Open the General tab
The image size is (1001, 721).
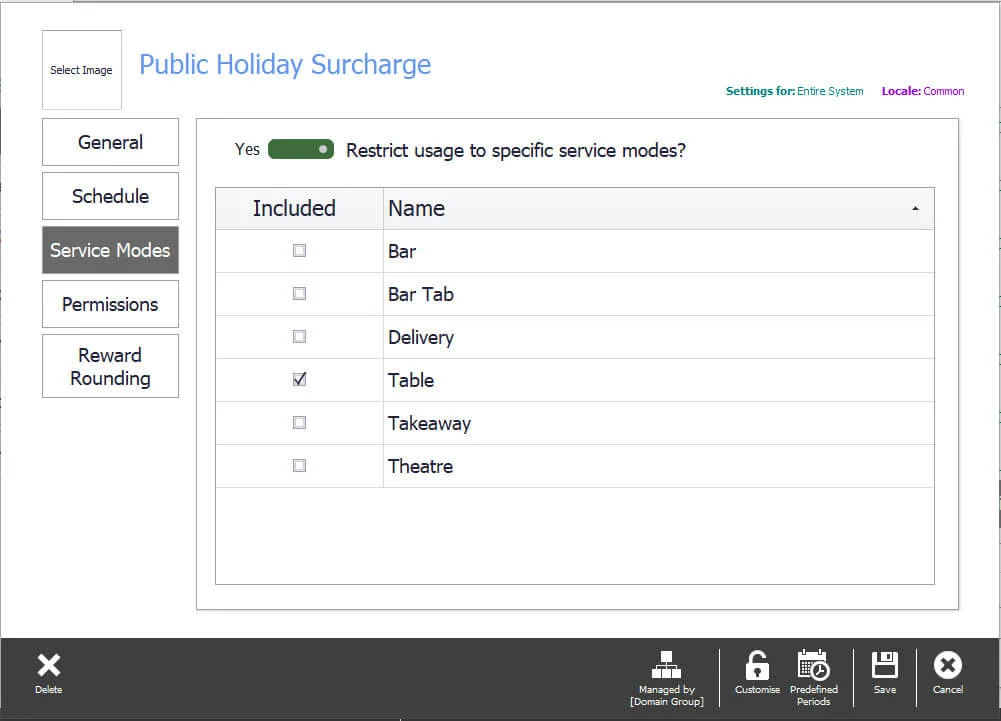[x=110, y=142]
